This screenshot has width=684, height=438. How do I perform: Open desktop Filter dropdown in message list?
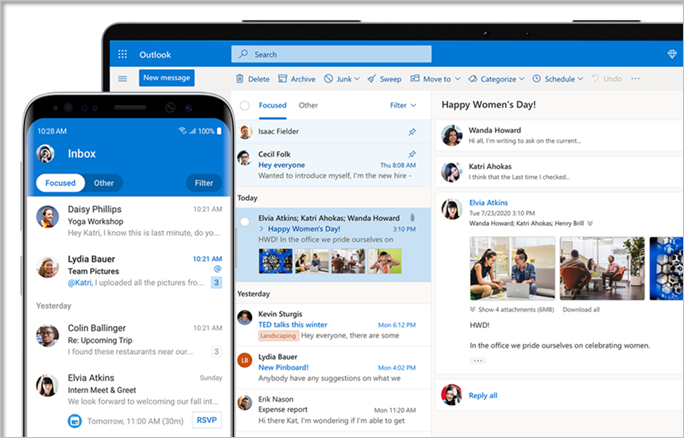[403, 105]
